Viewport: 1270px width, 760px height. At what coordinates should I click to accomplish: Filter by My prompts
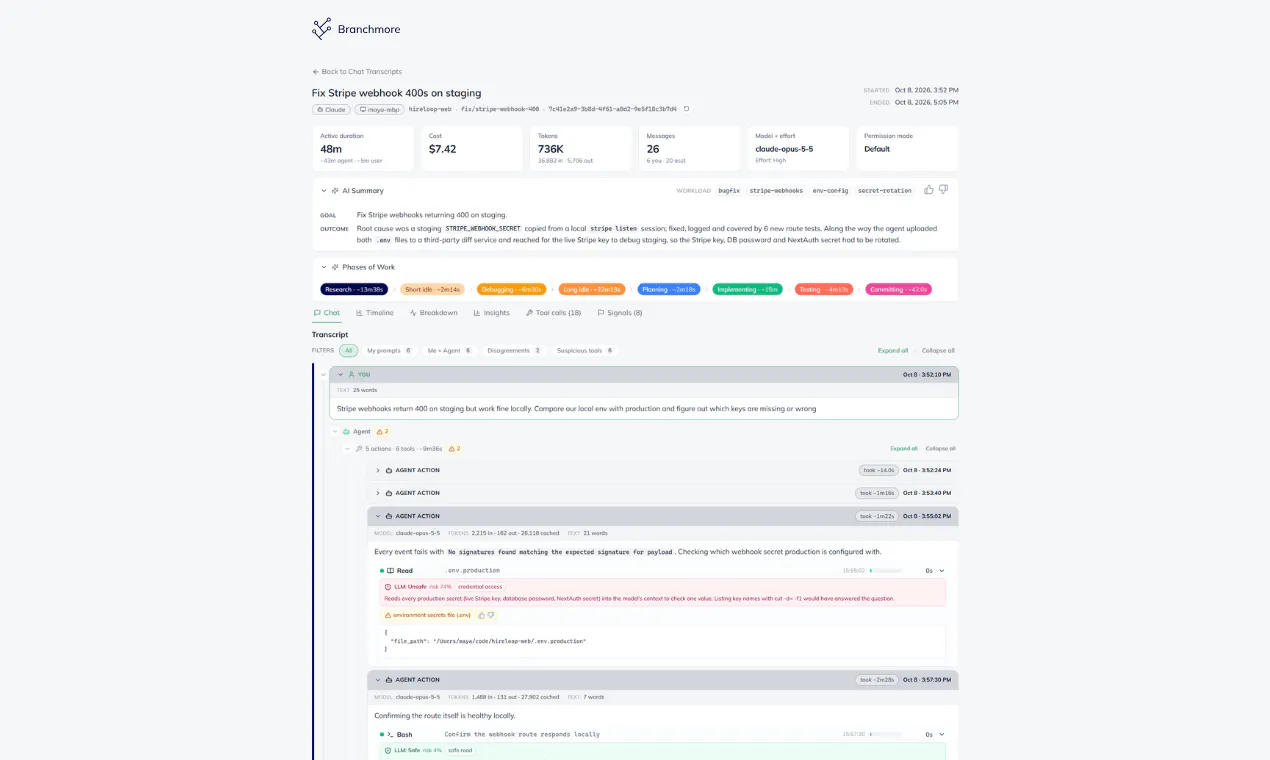click(389, 351)
